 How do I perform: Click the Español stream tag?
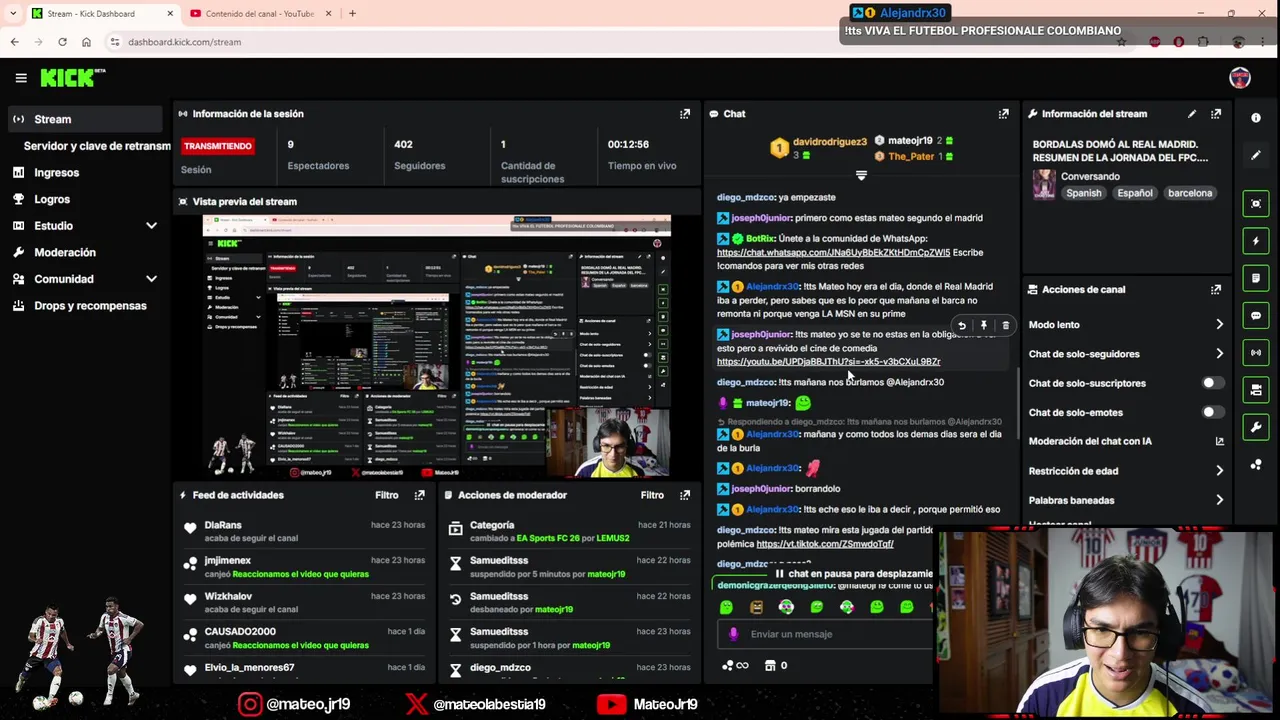click(1135, 193)
